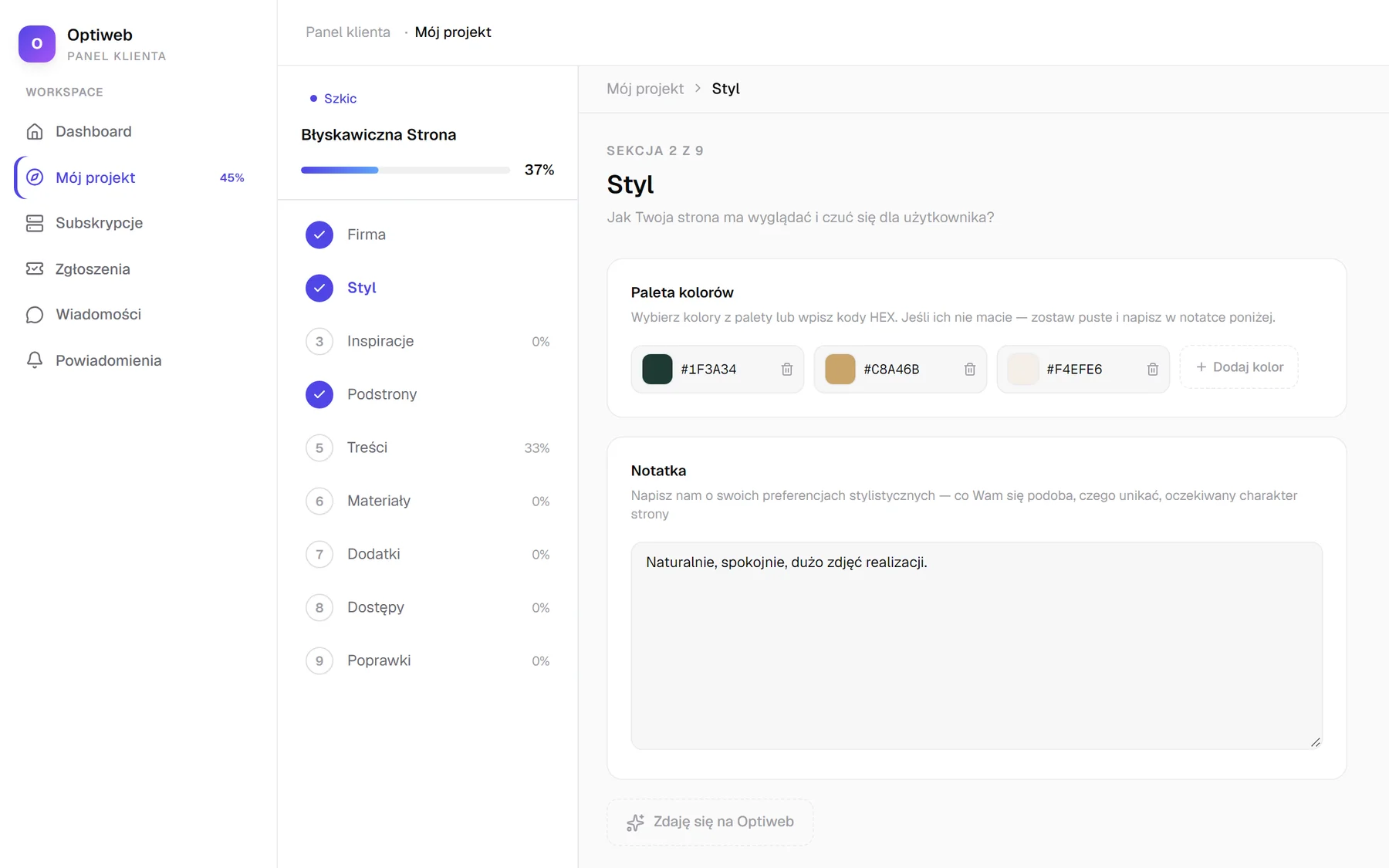Delete the #F4EFE6 color with trash icon
The height and width of the screenshot is (868, 1389).
(1153, 370)
